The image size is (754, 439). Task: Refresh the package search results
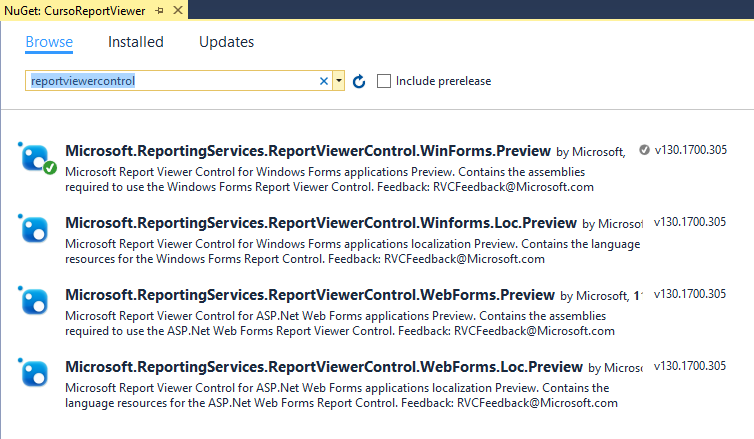[359, 81]
